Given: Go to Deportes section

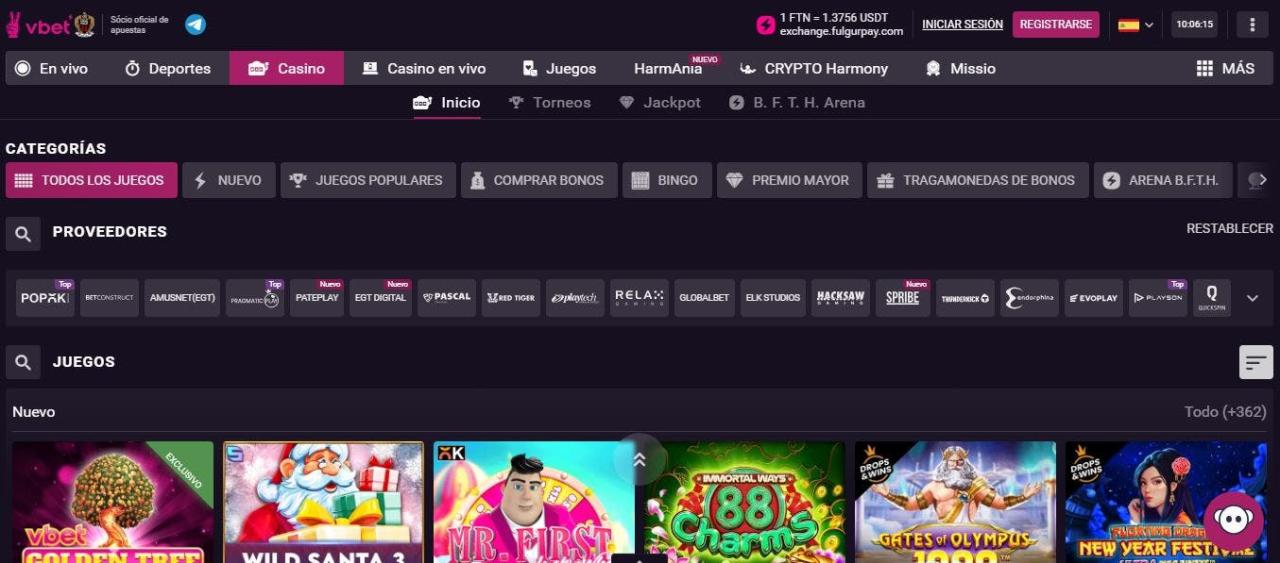Looking at the screenshot, I should (168, 68).
